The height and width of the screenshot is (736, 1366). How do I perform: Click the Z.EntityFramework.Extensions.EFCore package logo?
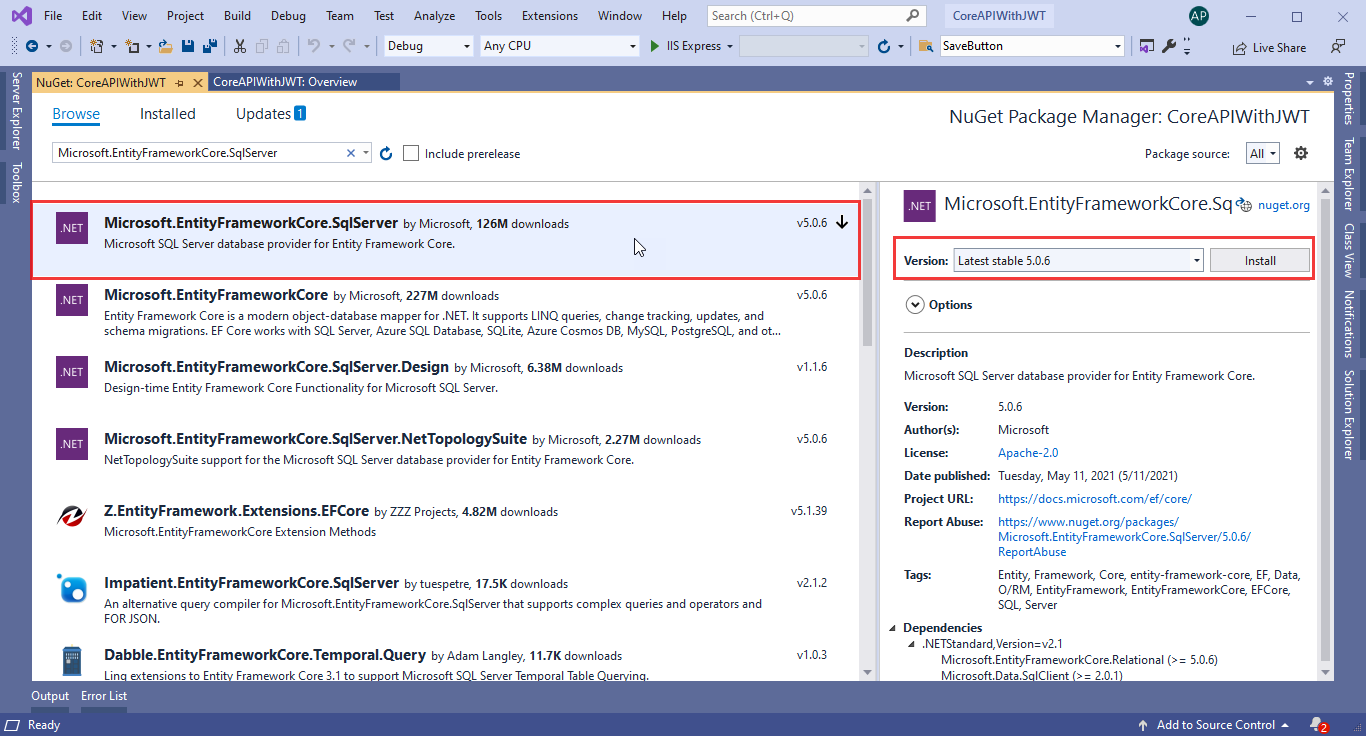tap(72, 516)
